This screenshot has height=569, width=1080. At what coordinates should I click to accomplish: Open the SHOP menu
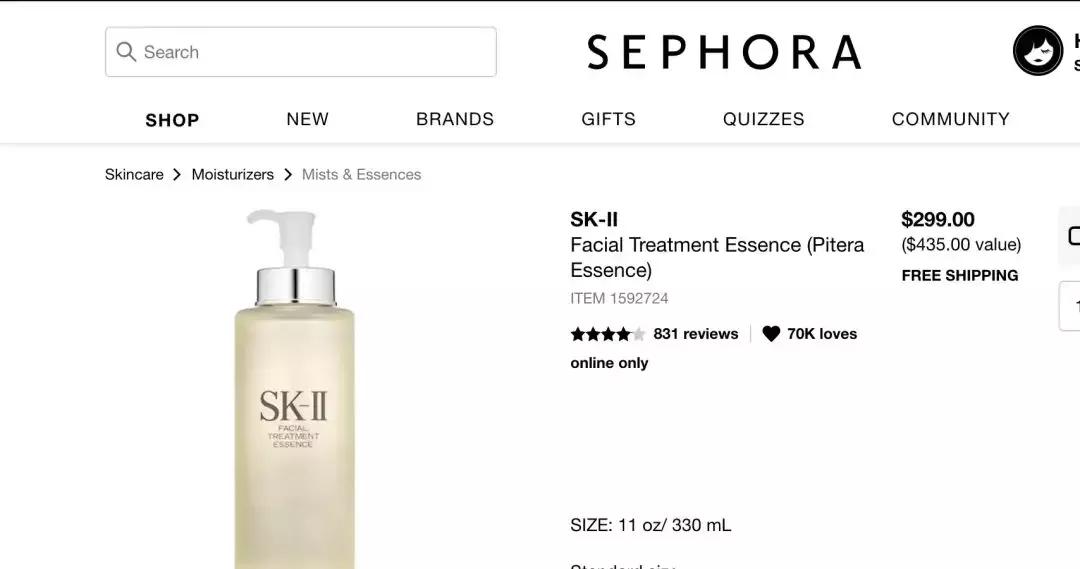pos(172,120)
